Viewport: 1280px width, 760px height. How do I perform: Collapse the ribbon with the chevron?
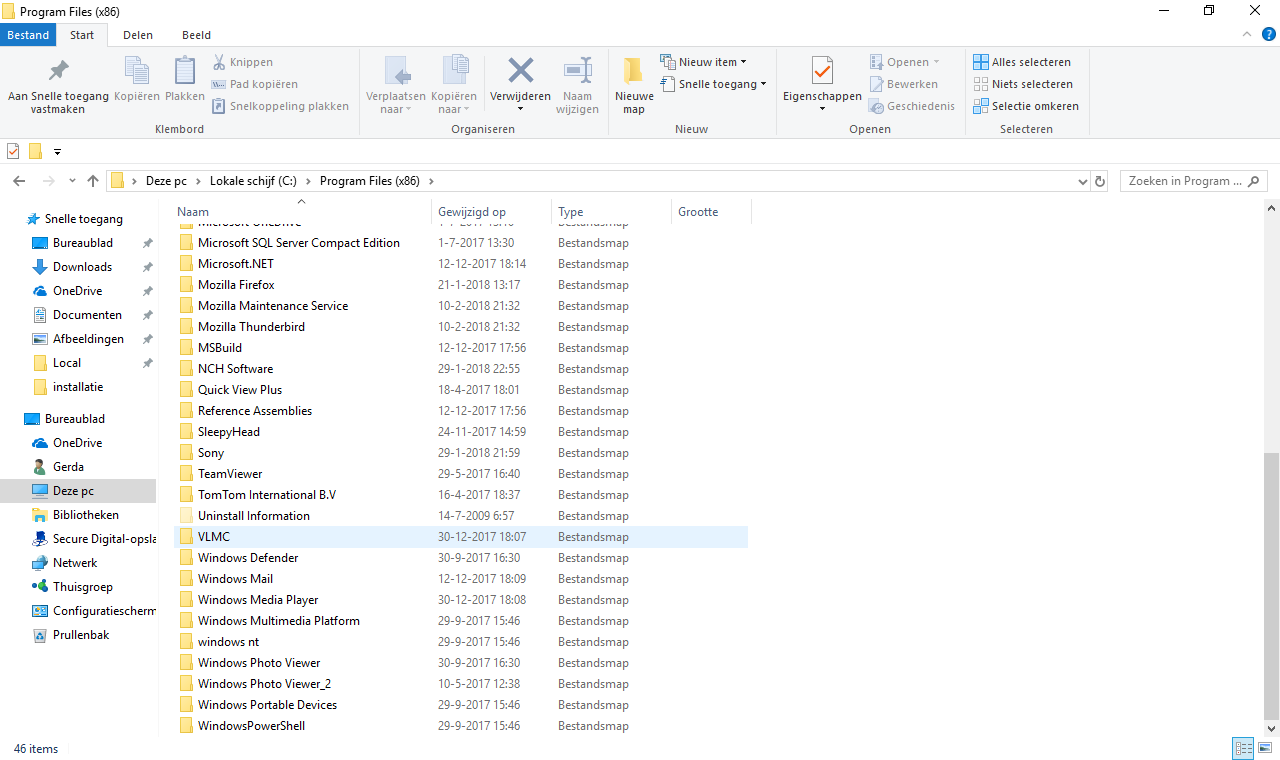point(1247,34)
